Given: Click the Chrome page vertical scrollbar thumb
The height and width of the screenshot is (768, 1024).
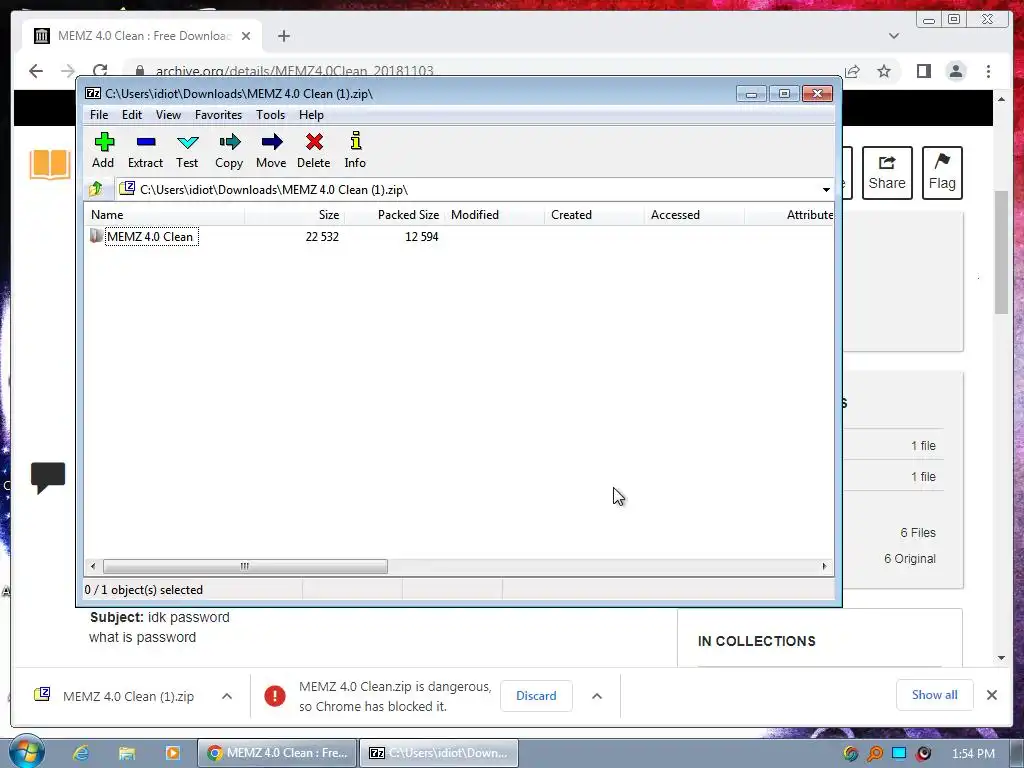Looking at the screenshot, I should pyautogui.click(x=1001, y=251).
